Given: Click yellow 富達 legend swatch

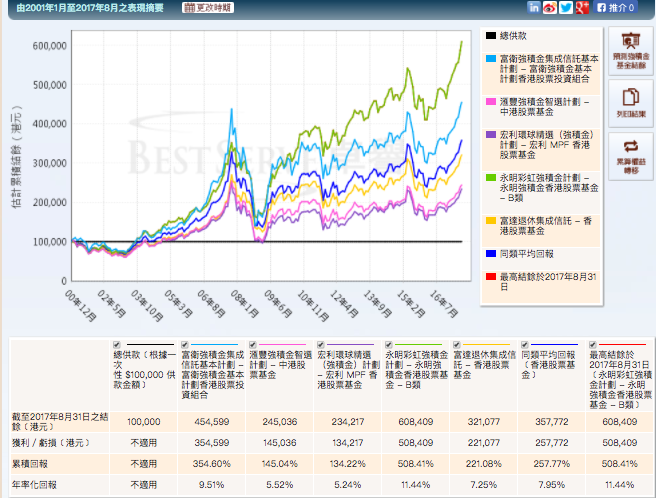Looking at the screenshot, I should click(491, 221).
